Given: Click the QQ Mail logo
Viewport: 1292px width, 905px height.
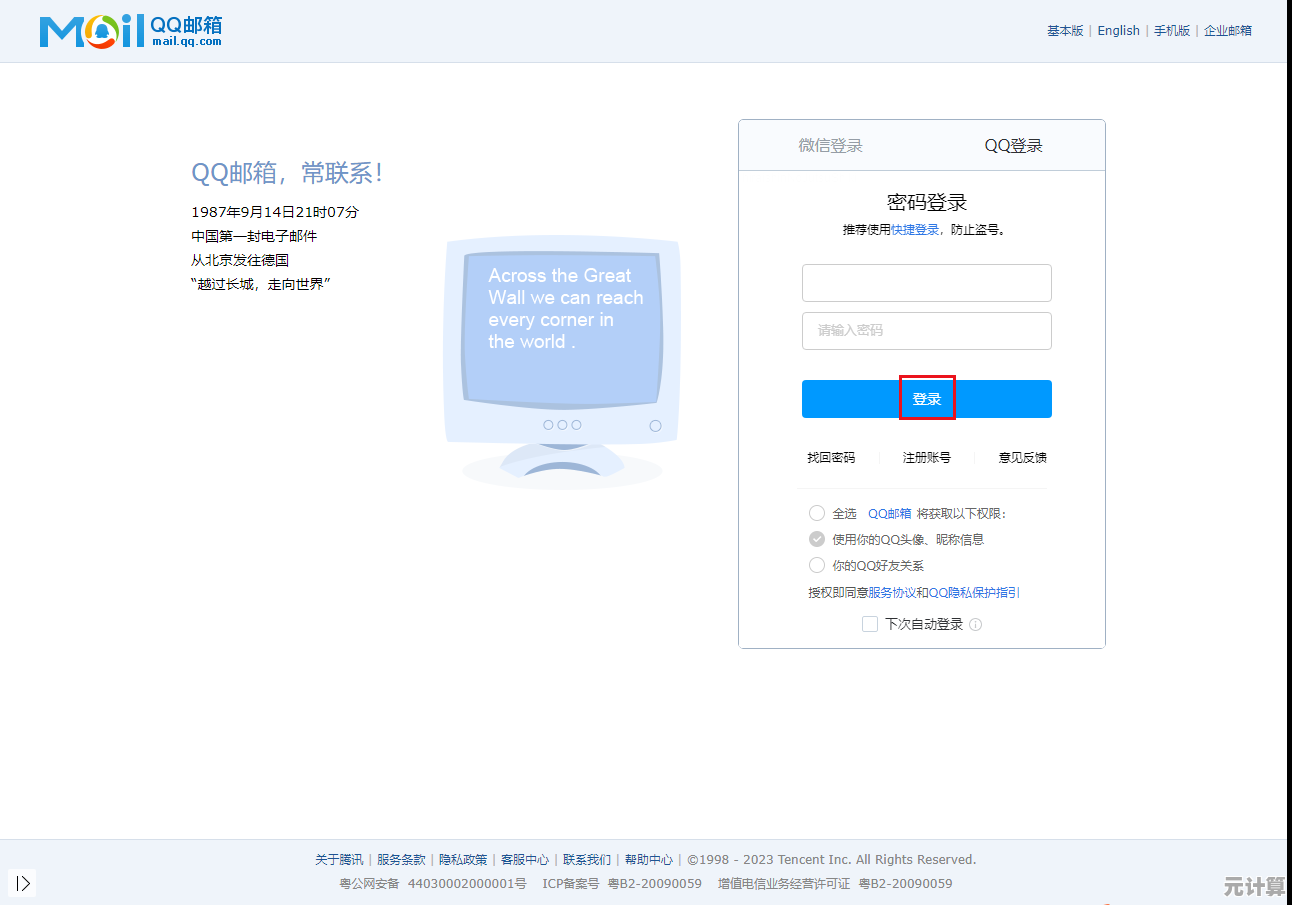Looking at the screenshot, I should coord(131,31).
